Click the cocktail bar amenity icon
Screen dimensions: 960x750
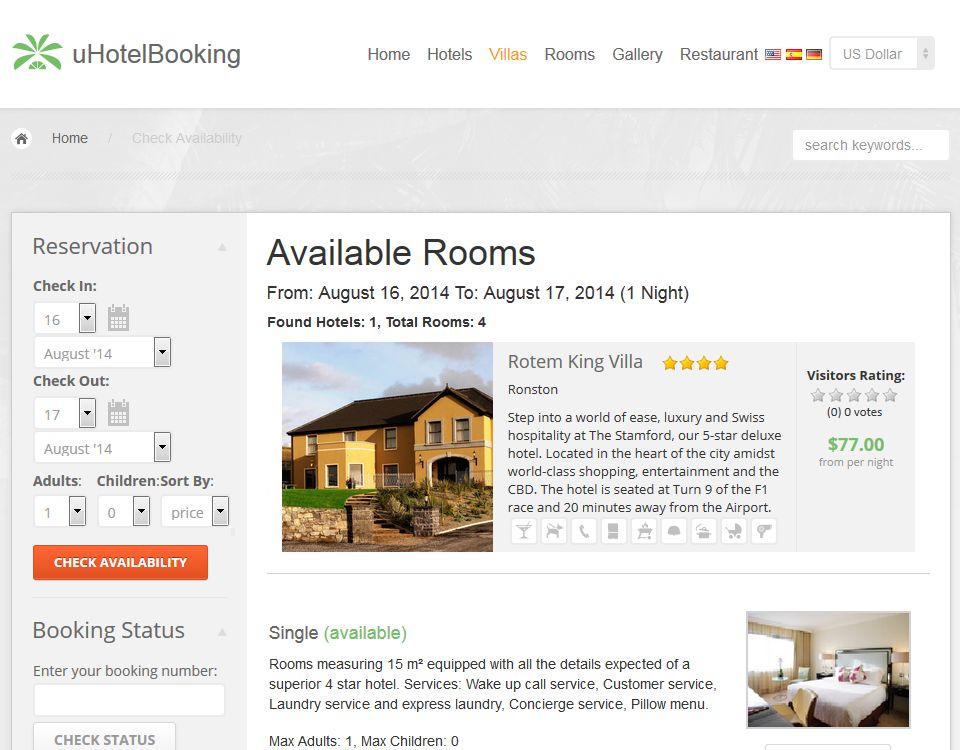coord(523,531)
